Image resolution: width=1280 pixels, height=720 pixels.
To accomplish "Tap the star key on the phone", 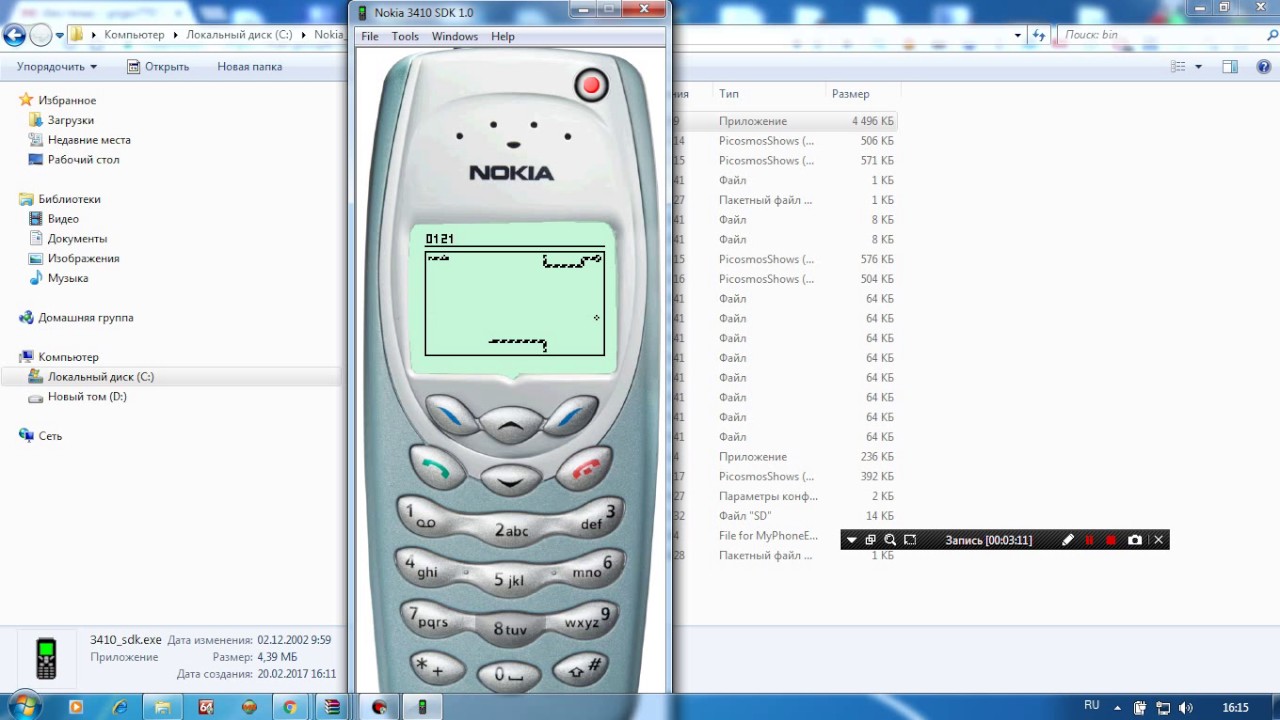I will (x=436, y=667).
